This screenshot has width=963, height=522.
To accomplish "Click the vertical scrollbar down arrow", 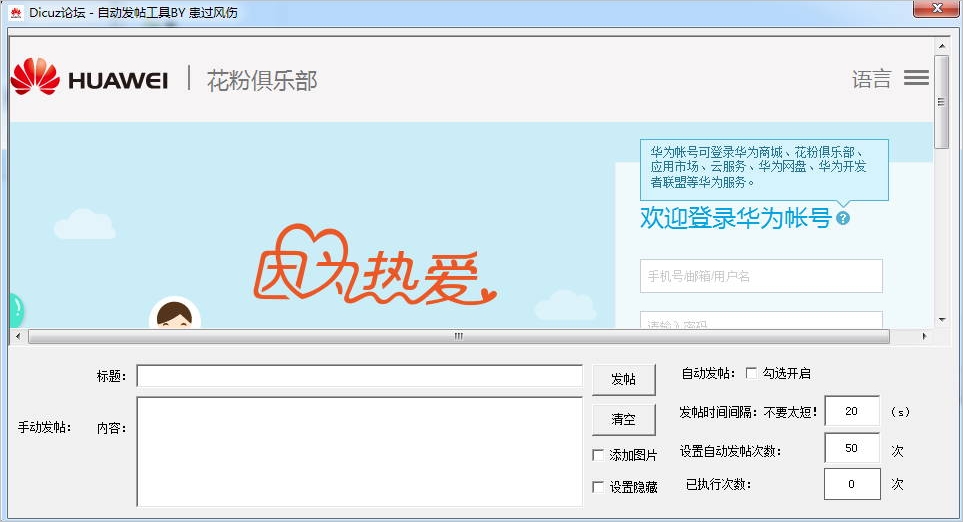I will coord(942,320).
